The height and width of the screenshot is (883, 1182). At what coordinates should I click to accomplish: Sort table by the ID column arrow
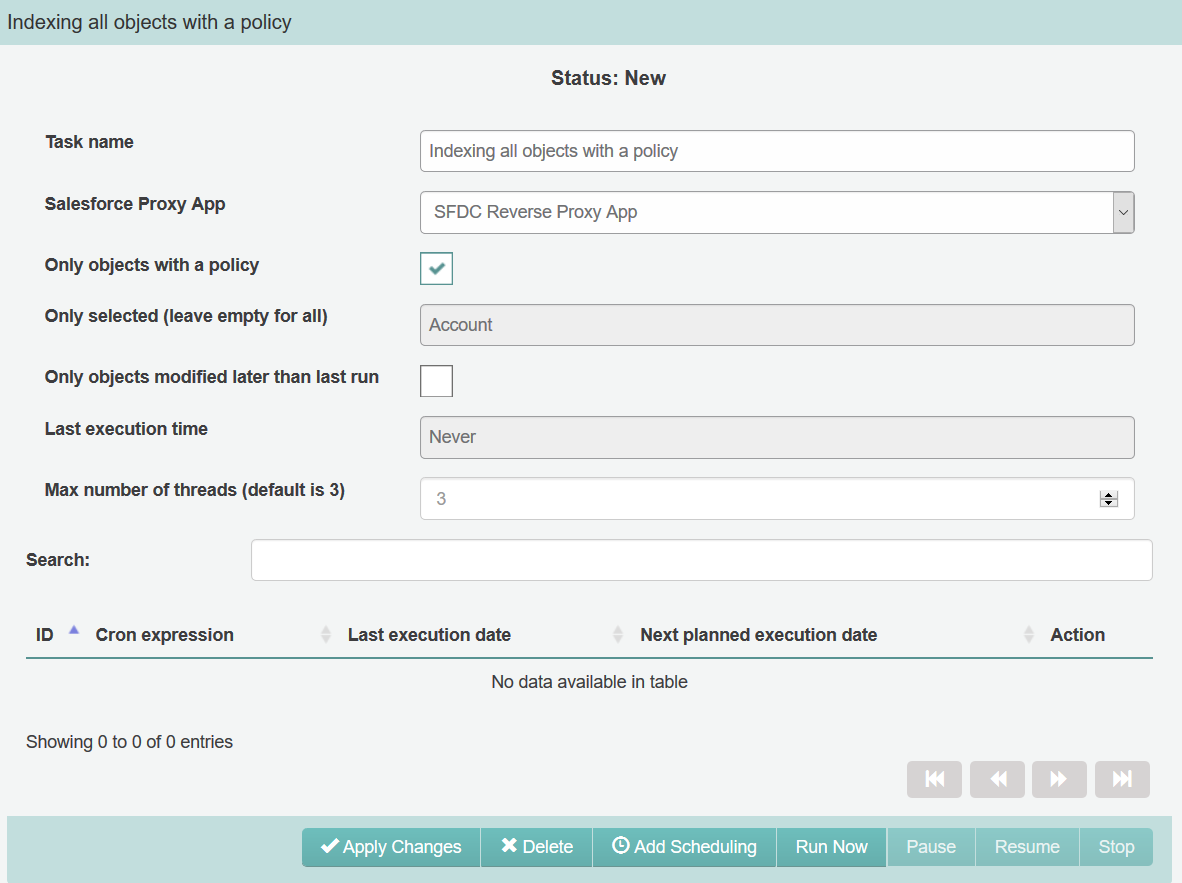(x=74, y=630)
